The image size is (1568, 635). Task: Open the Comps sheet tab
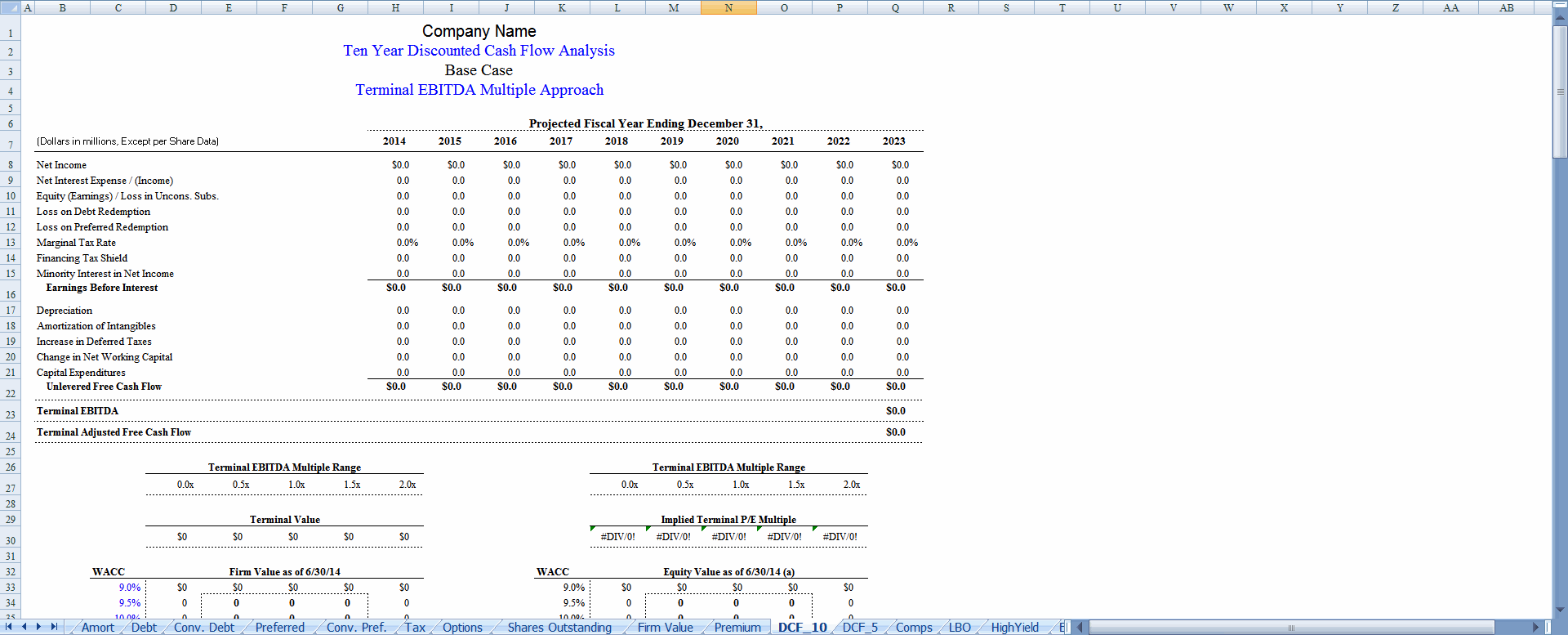pos(914,628)
